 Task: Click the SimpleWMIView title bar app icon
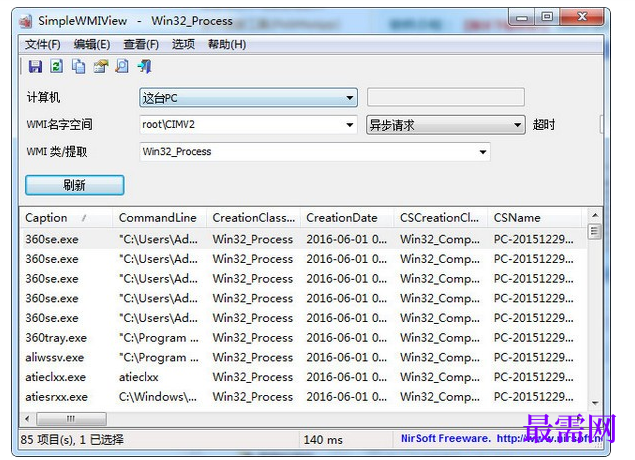pyautogui.click(x=26, y=21)
